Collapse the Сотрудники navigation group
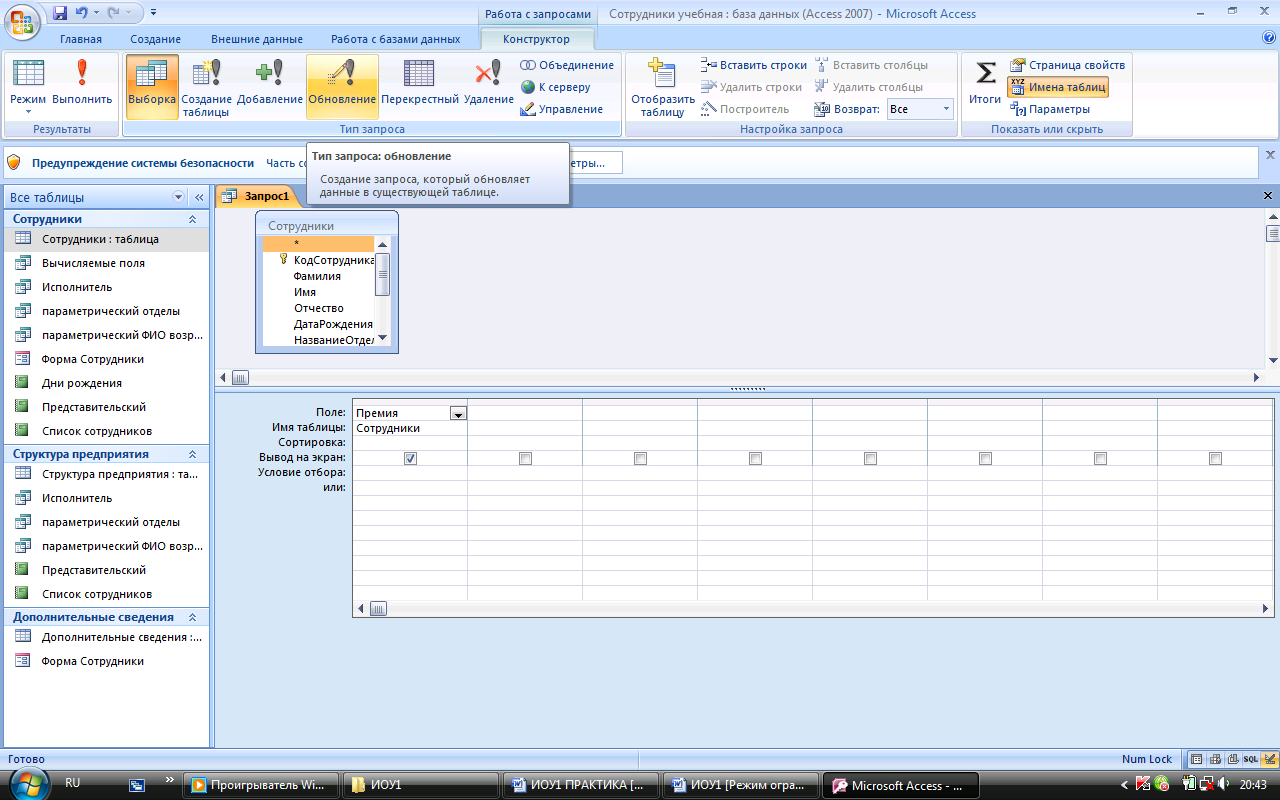Screen dimensions: 1280x800 [x=192, y=219]
